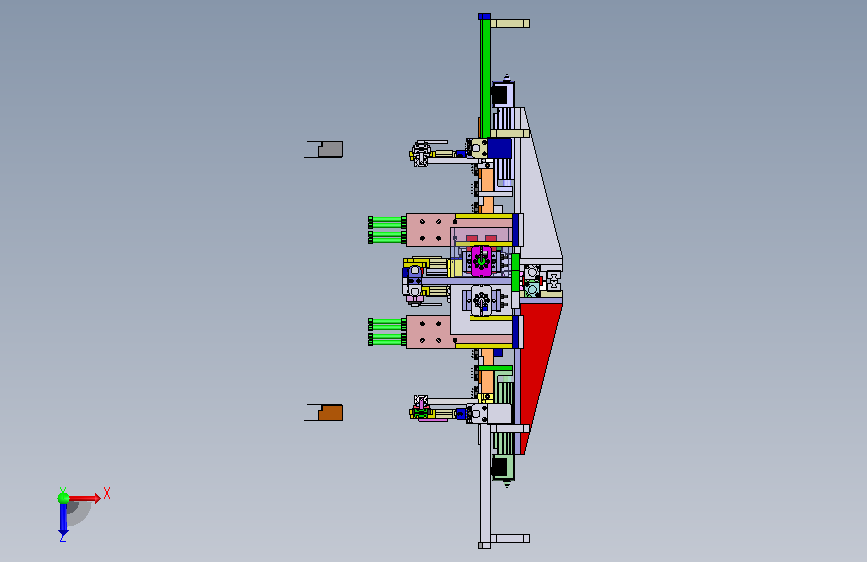Viewport: 867px width, 562px height.
Task: Select the upper pink mounting block
Action: coord(431,230)
